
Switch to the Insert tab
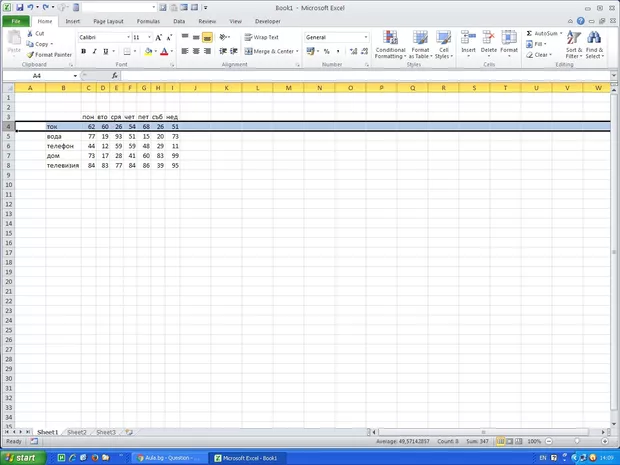click(x=73, y=21)
